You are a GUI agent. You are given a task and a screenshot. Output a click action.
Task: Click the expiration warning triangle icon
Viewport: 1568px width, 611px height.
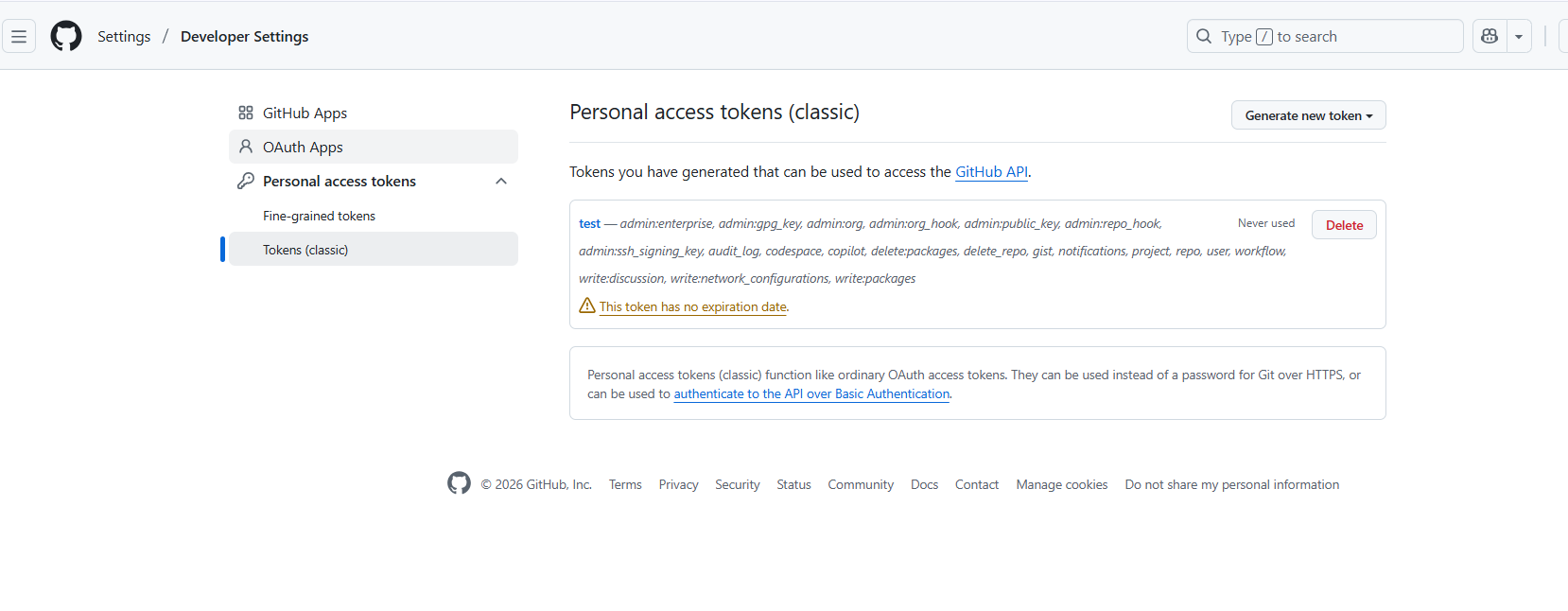(x=587, y=305)
